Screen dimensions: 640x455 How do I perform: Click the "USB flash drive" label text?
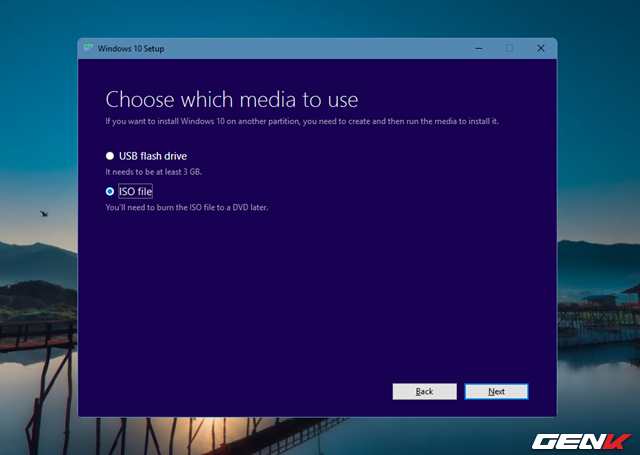[153, 156]
